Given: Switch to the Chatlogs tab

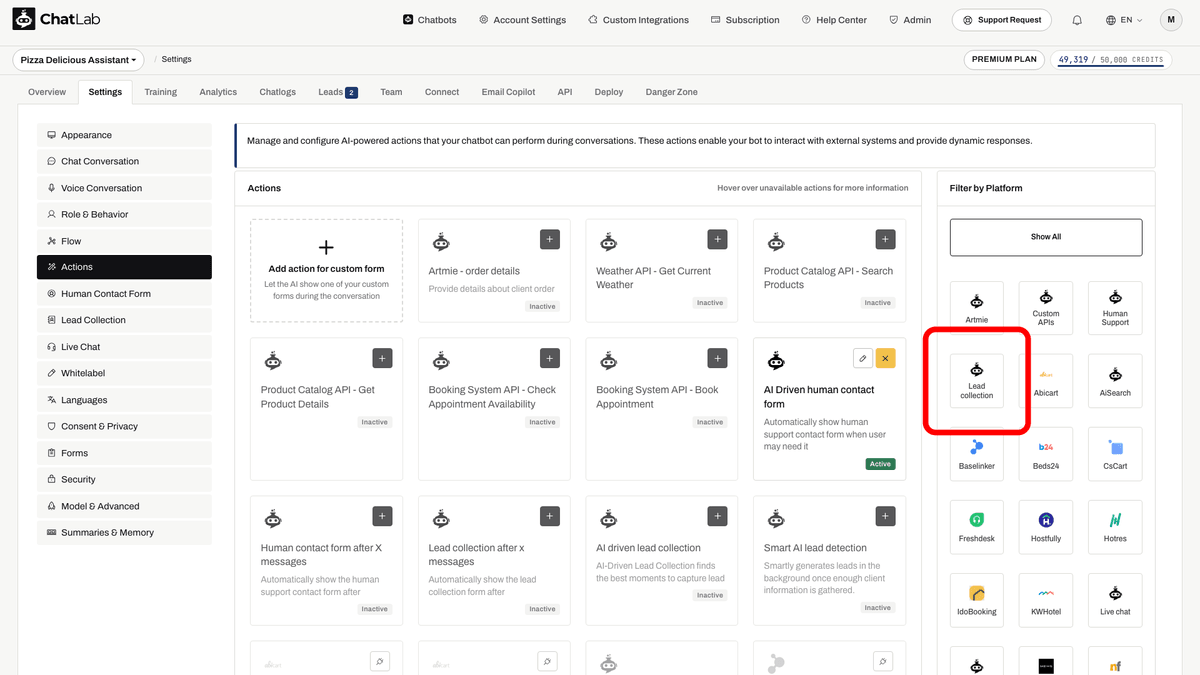Looking at the screenshot, I should [x=278, y=92].
